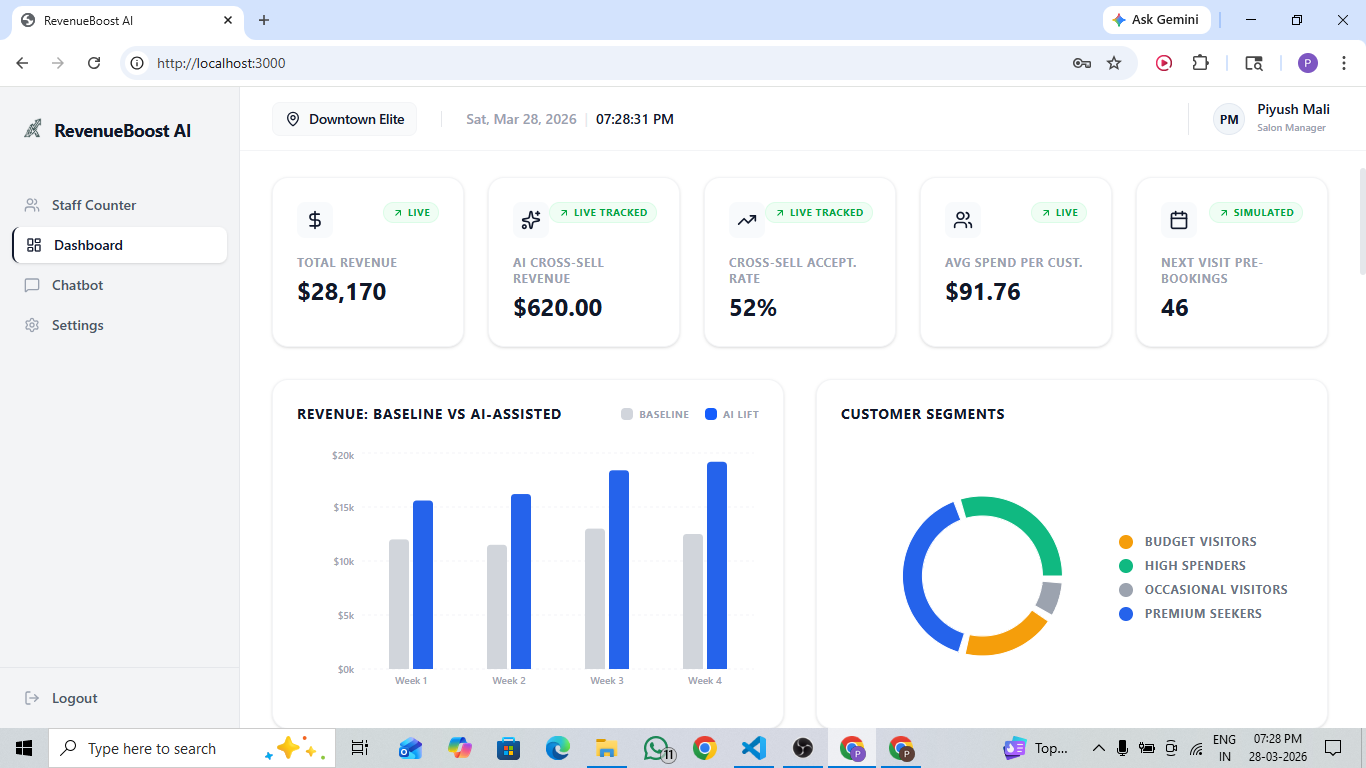This screenshot has width=1366, height=768.
Task: Select Premium Seekers in the segments legend
Action: [1190, 614]
